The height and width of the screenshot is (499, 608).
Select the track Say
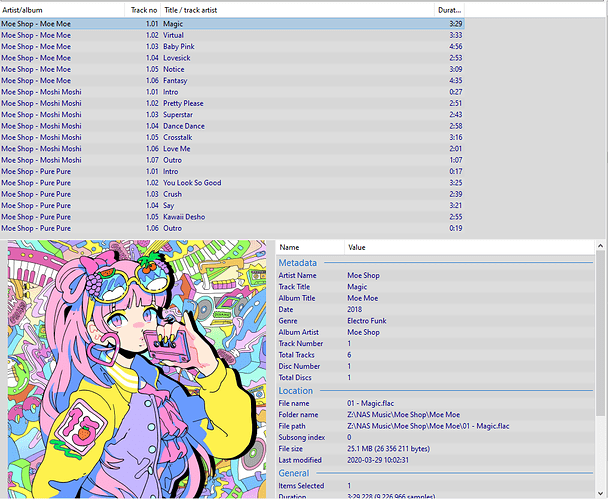pos(232,205)
